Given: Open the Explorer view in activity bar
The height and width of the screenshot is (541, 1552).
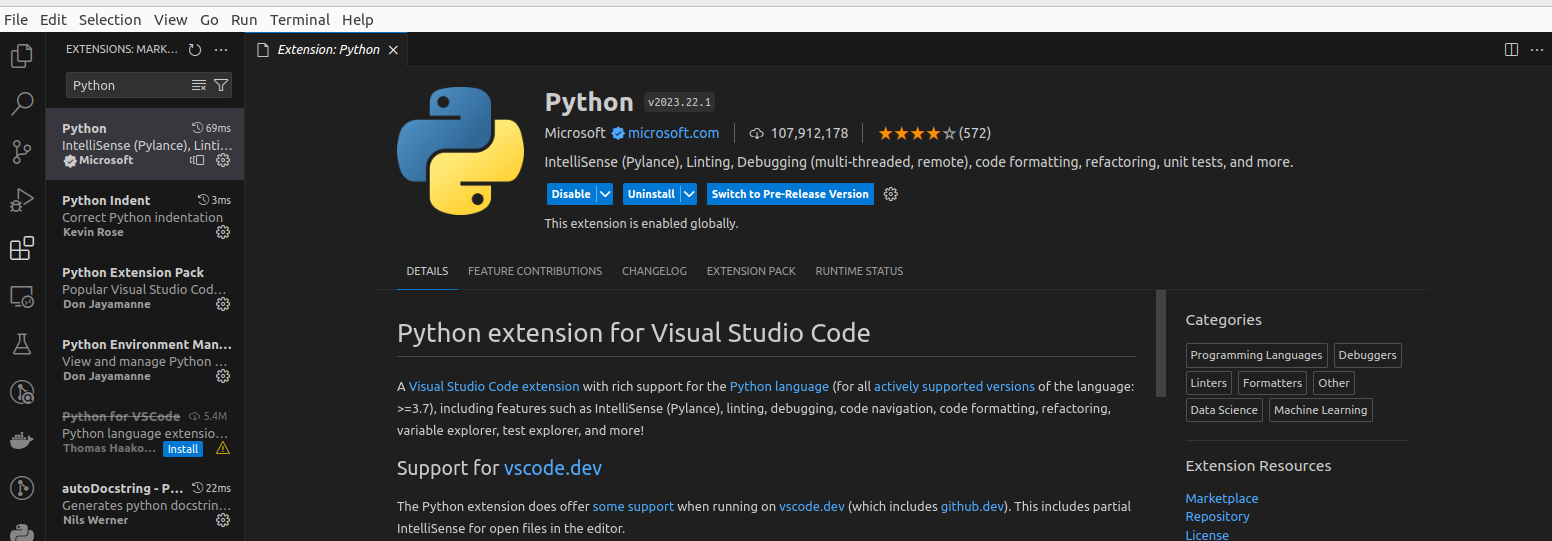Looking at the screenshot, I should click(22, 56).
